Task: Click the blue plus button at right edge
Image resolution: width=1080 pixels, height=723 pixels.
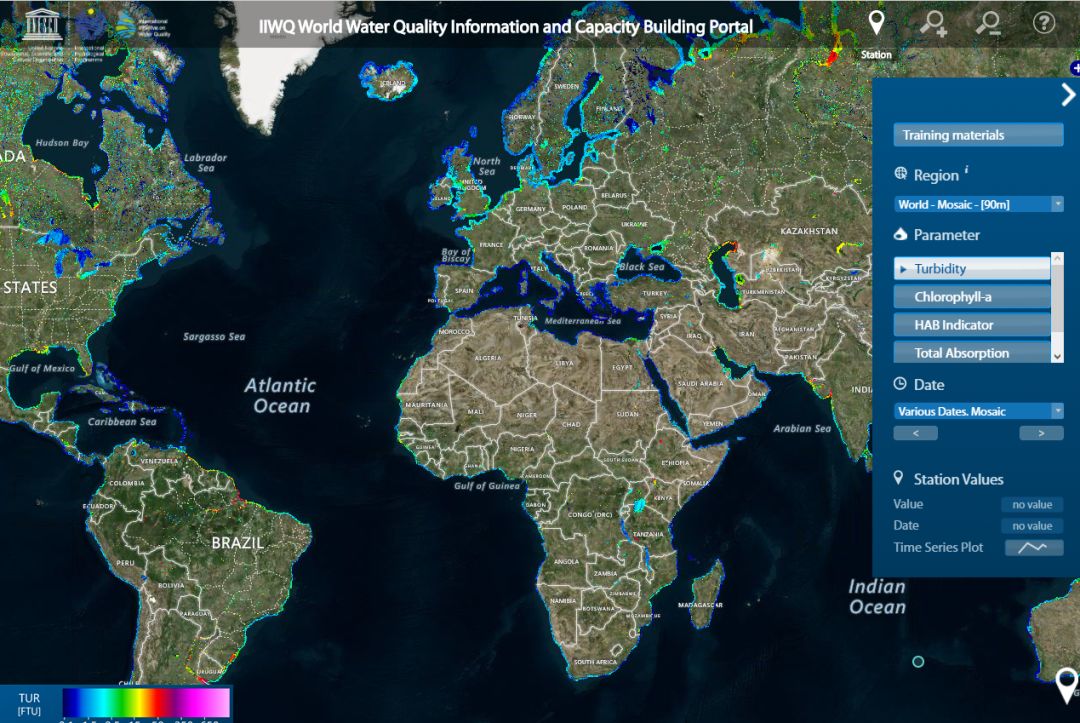Action: tap(1075, 68)
